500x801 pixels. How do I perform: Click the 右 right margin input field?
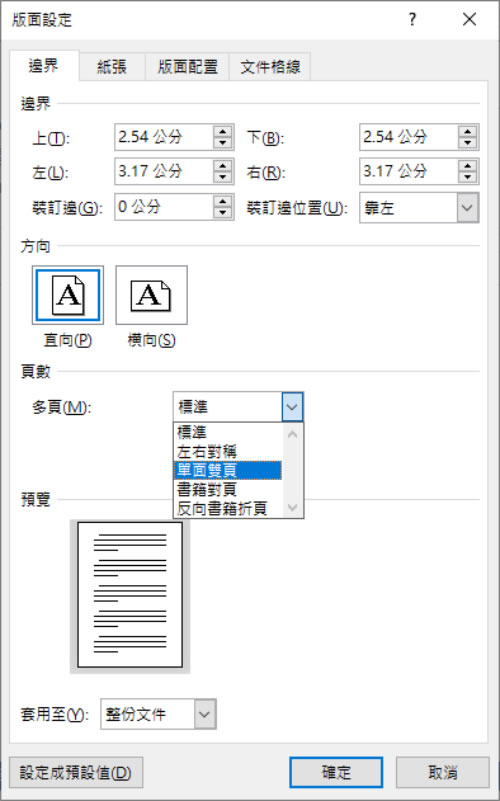(x=408, y=171)
